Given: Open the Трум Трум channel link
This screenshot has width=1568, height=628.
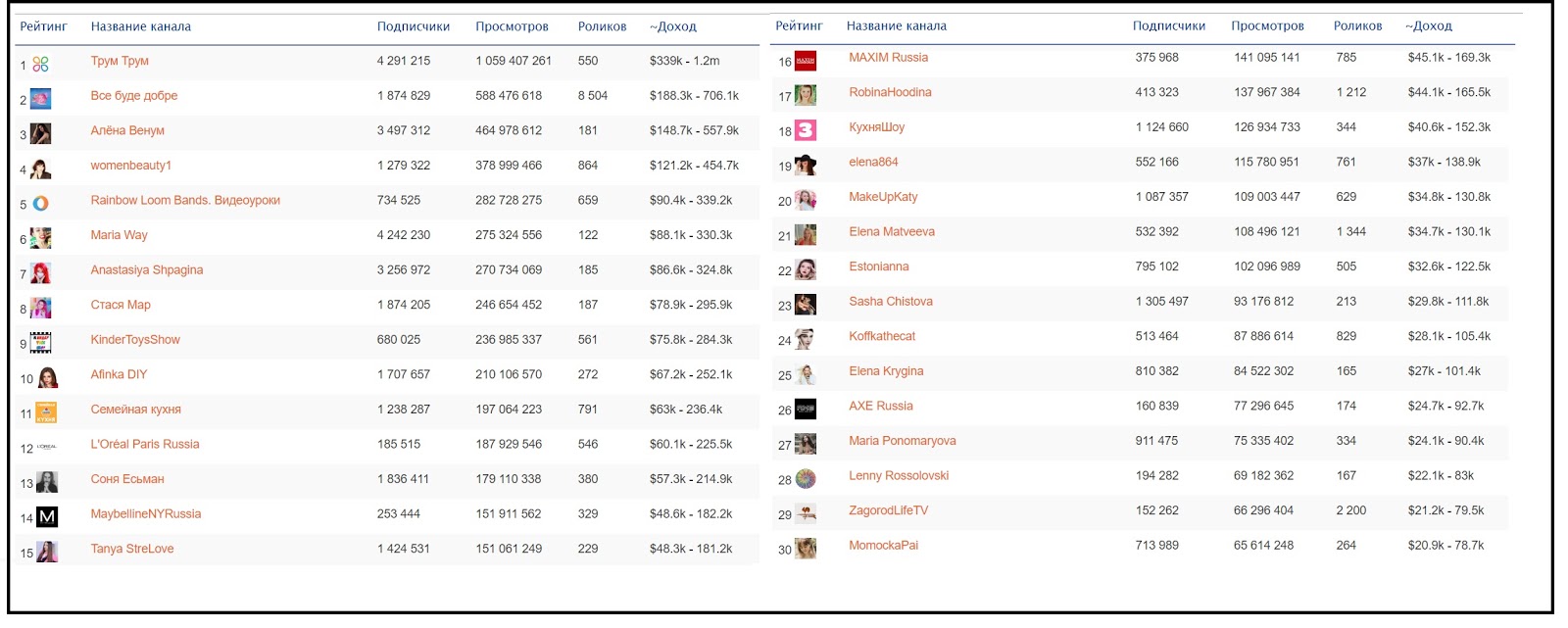Looking at the screenshot, I should tap(120, 61).
